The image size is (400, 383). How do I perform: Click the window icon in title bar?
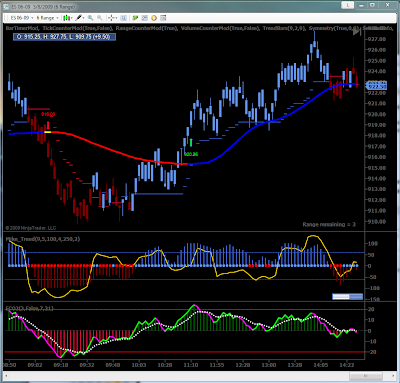[x=6, y=6]
